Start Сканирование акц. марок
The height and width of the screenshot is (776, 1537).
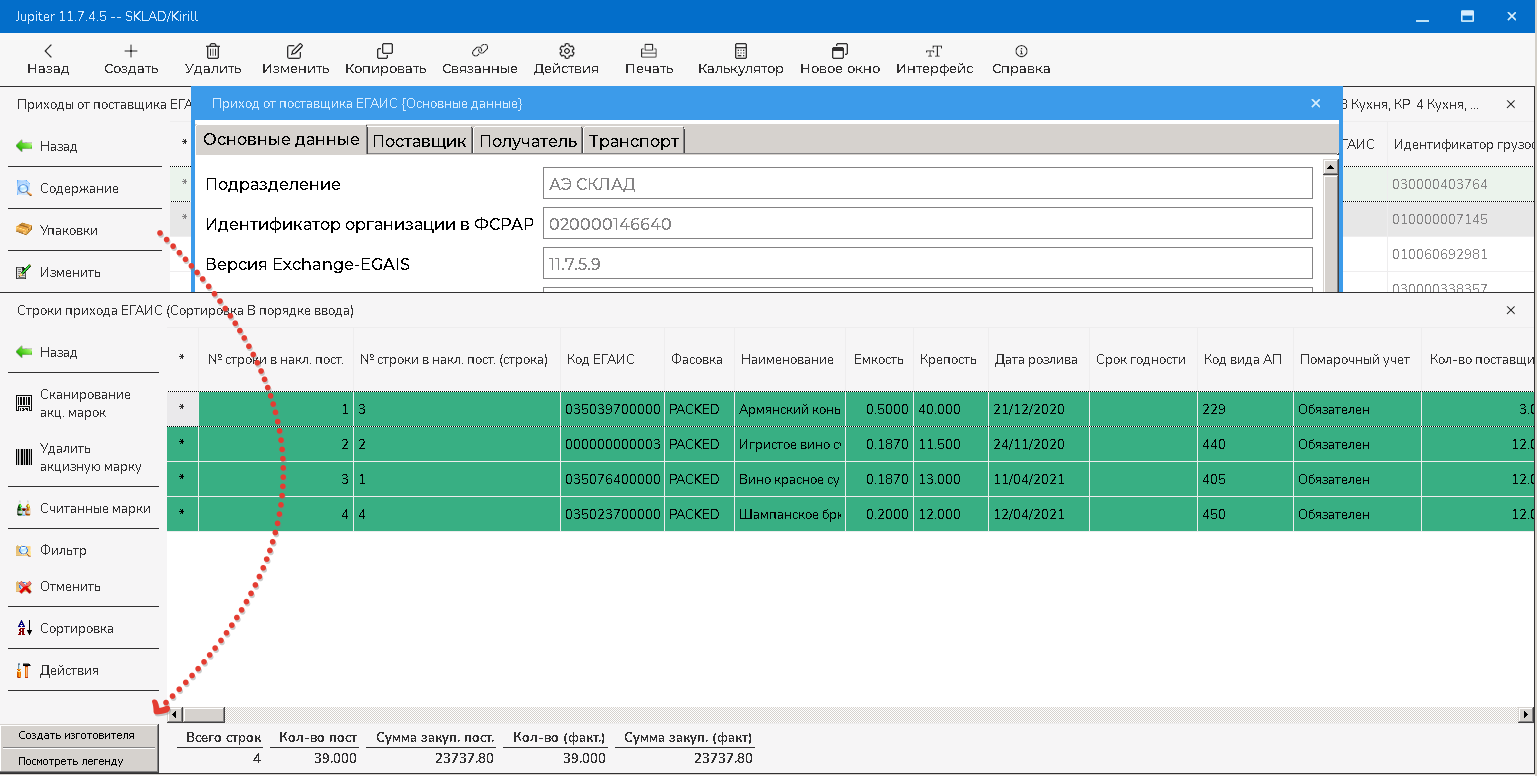[84, 403]
